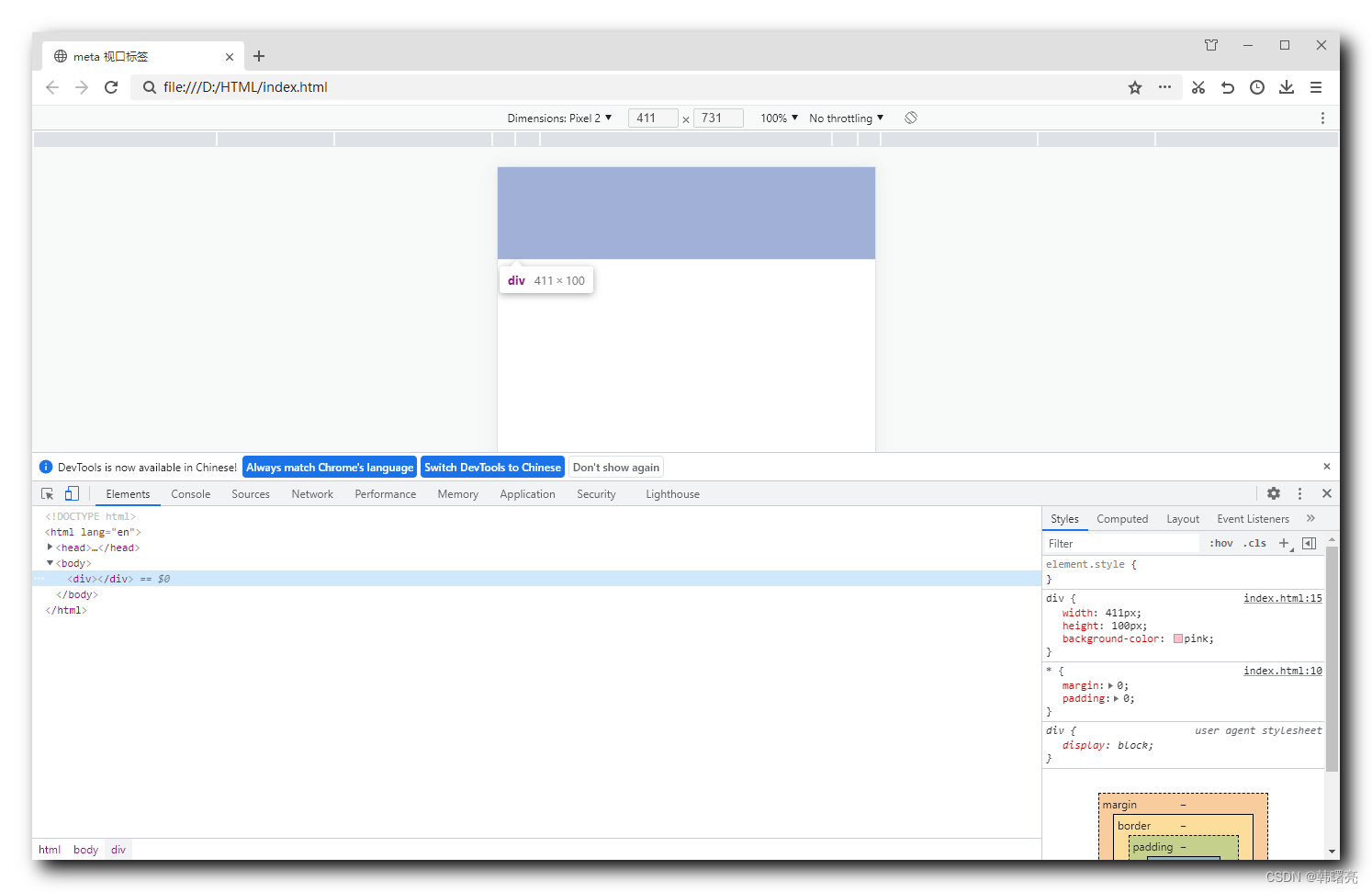Open the Security tab
This screenshot has width=1372, height=892.
[x=597, y=493]
